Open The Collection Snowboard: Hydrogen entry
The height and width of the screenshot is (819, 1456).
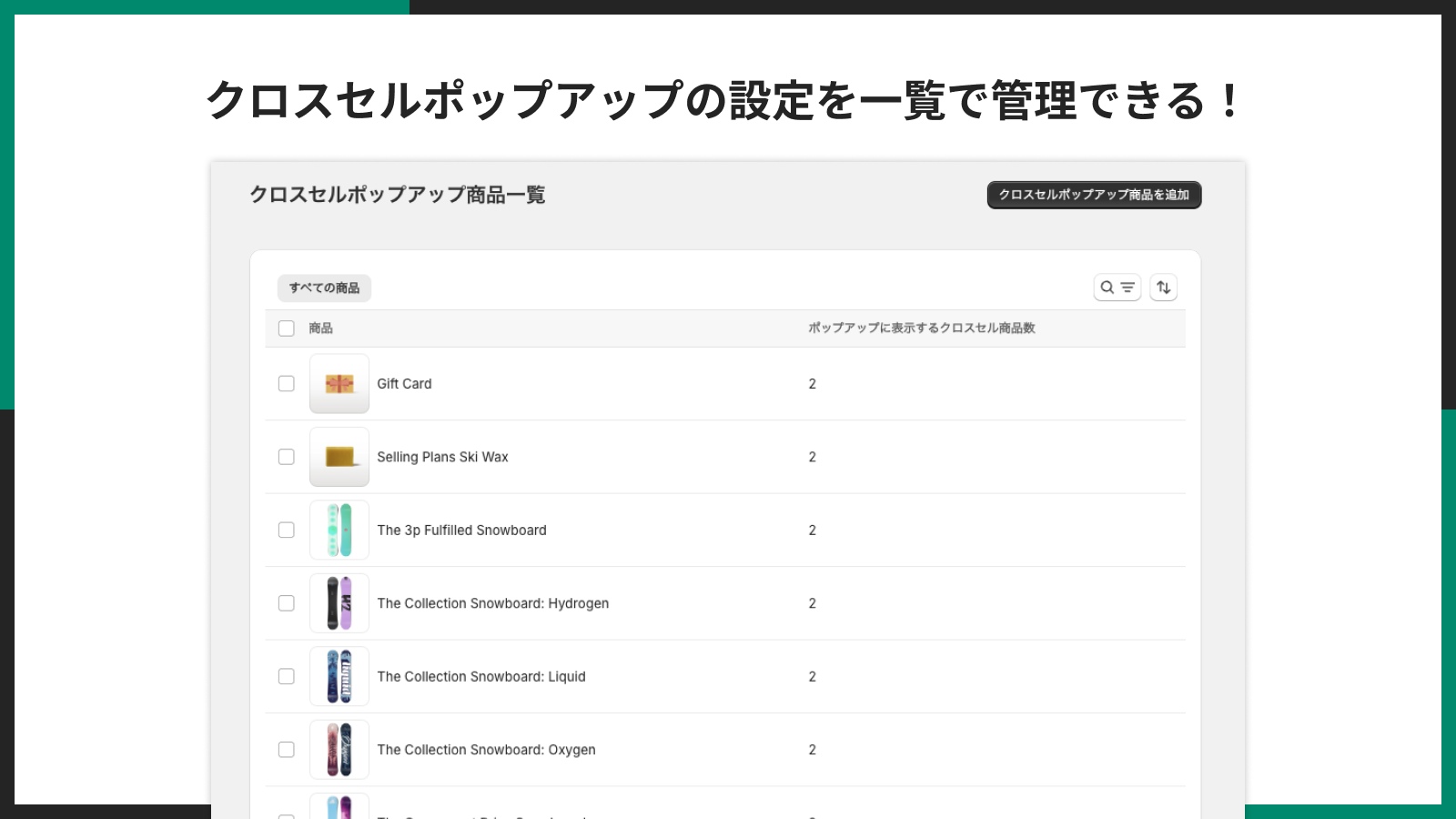pos(493,602)
